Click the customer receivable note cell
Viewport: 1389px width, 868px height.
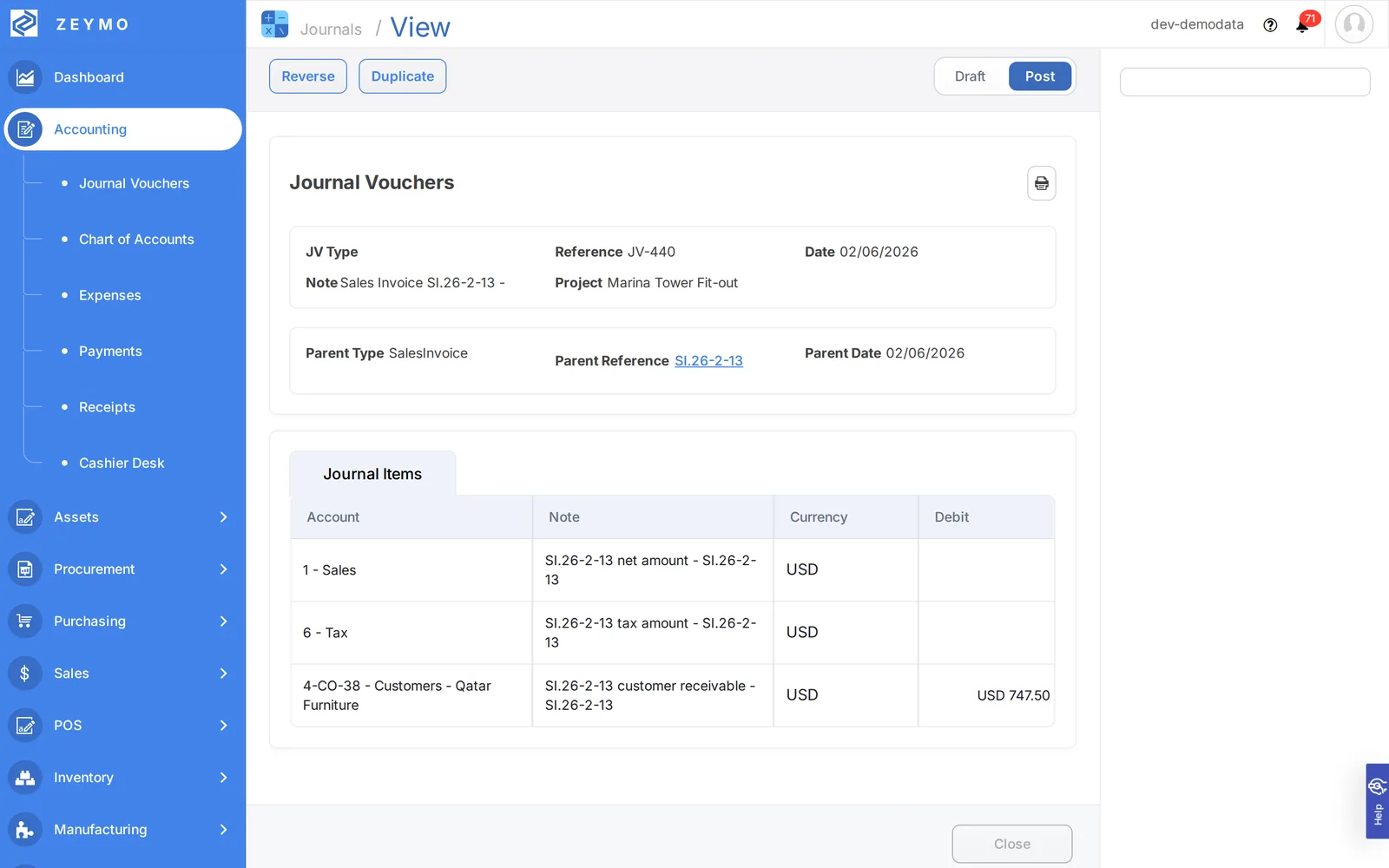click(653, 695)
